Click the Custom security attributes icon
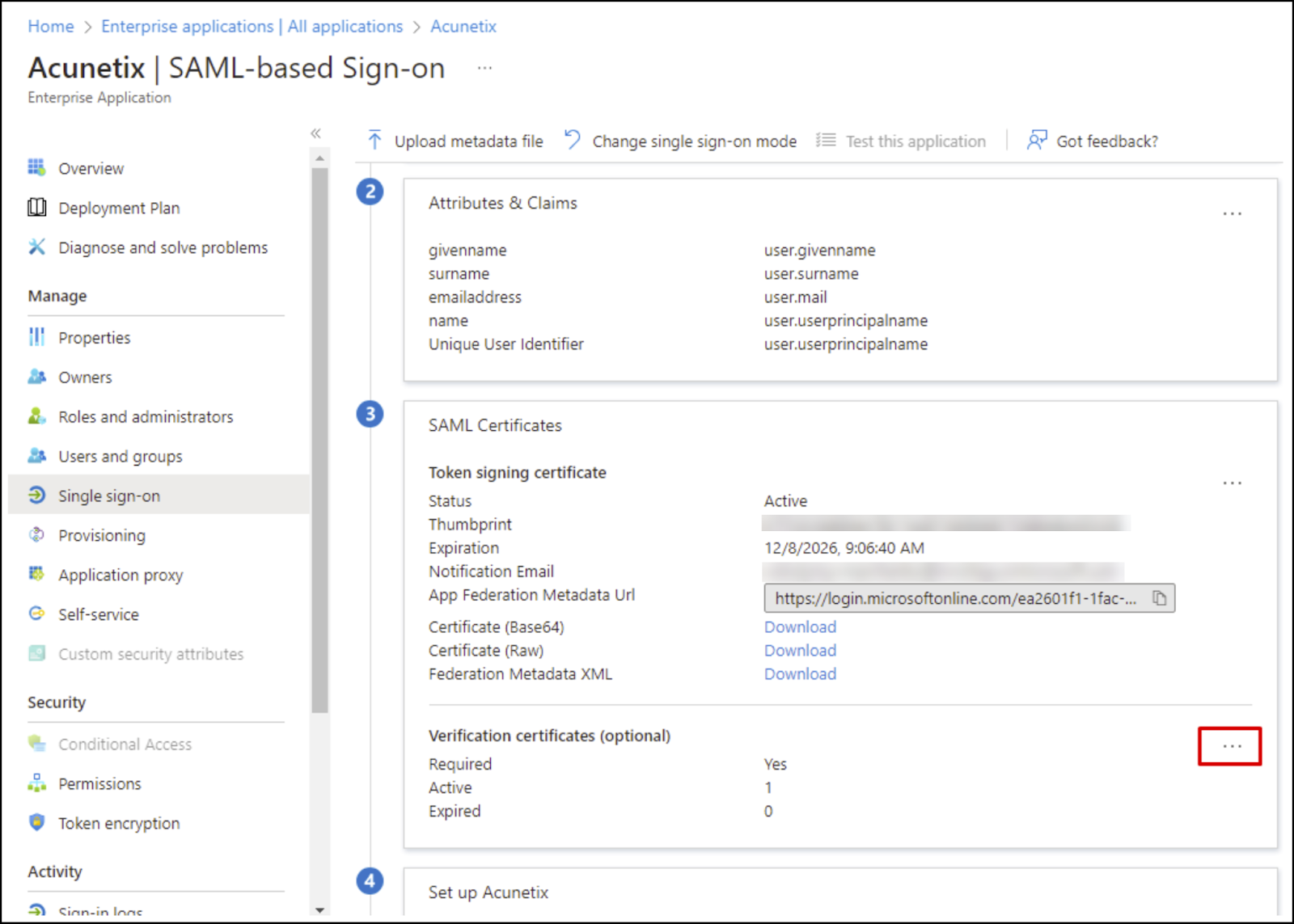This screenshot has height=924, width=1294. click(x=36, y=653)
